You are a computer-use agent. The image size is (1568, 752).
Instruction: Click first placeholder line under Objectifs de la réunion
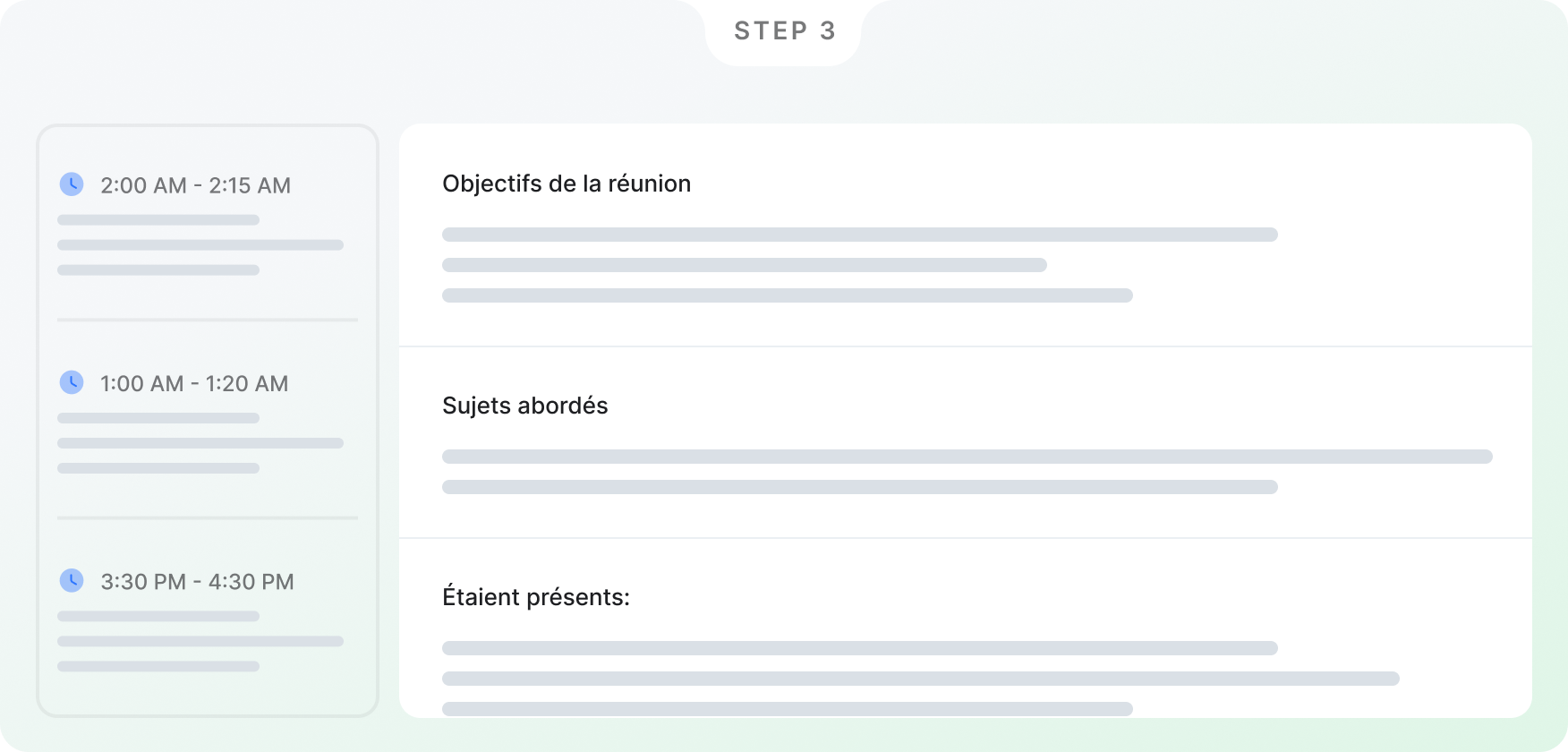click(x=860, y=235)
